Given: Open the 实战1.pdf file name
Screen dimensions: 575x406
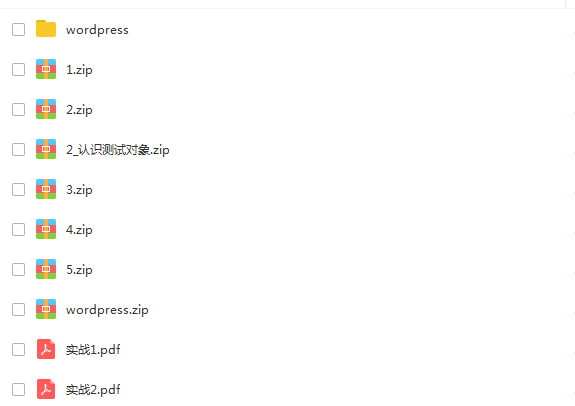Looking at the screenshot, I should (93, 350).
